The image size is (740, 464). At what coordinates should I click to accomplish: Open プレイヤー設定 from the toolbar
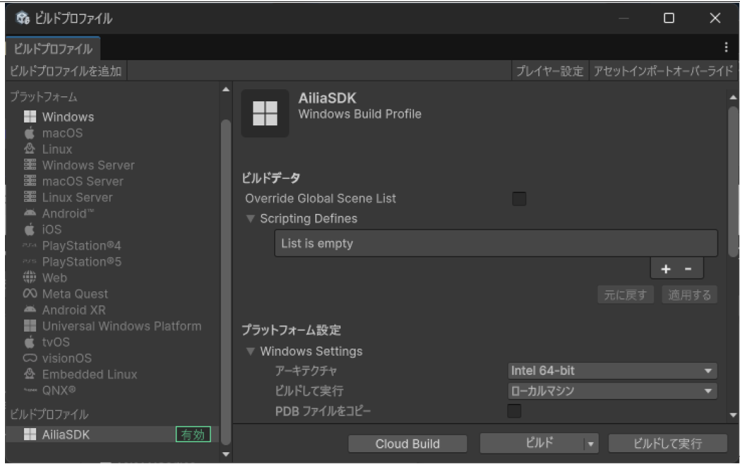coord(549,71)
